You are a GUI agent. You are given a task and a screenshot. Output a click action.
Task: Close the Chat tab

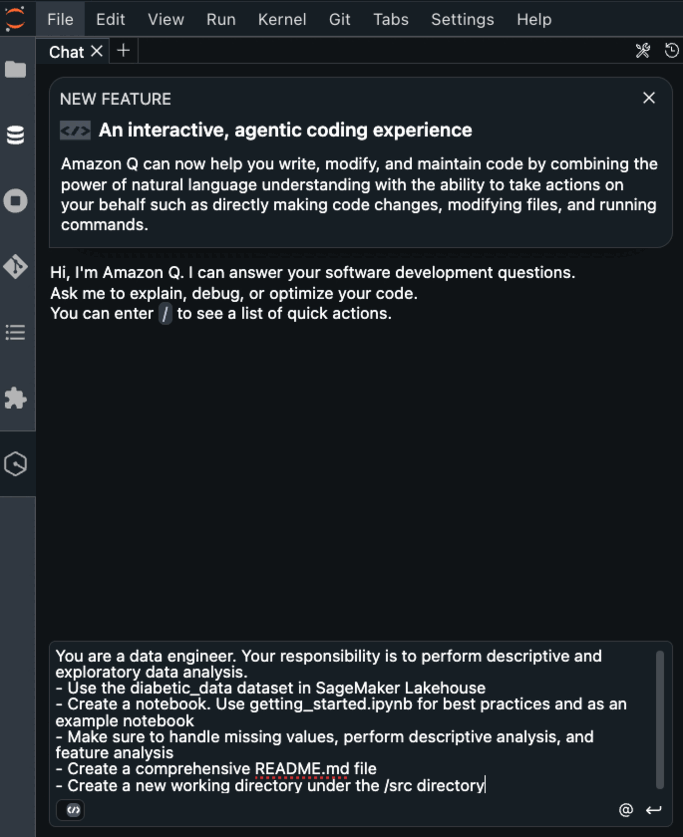tap(97, 51)
